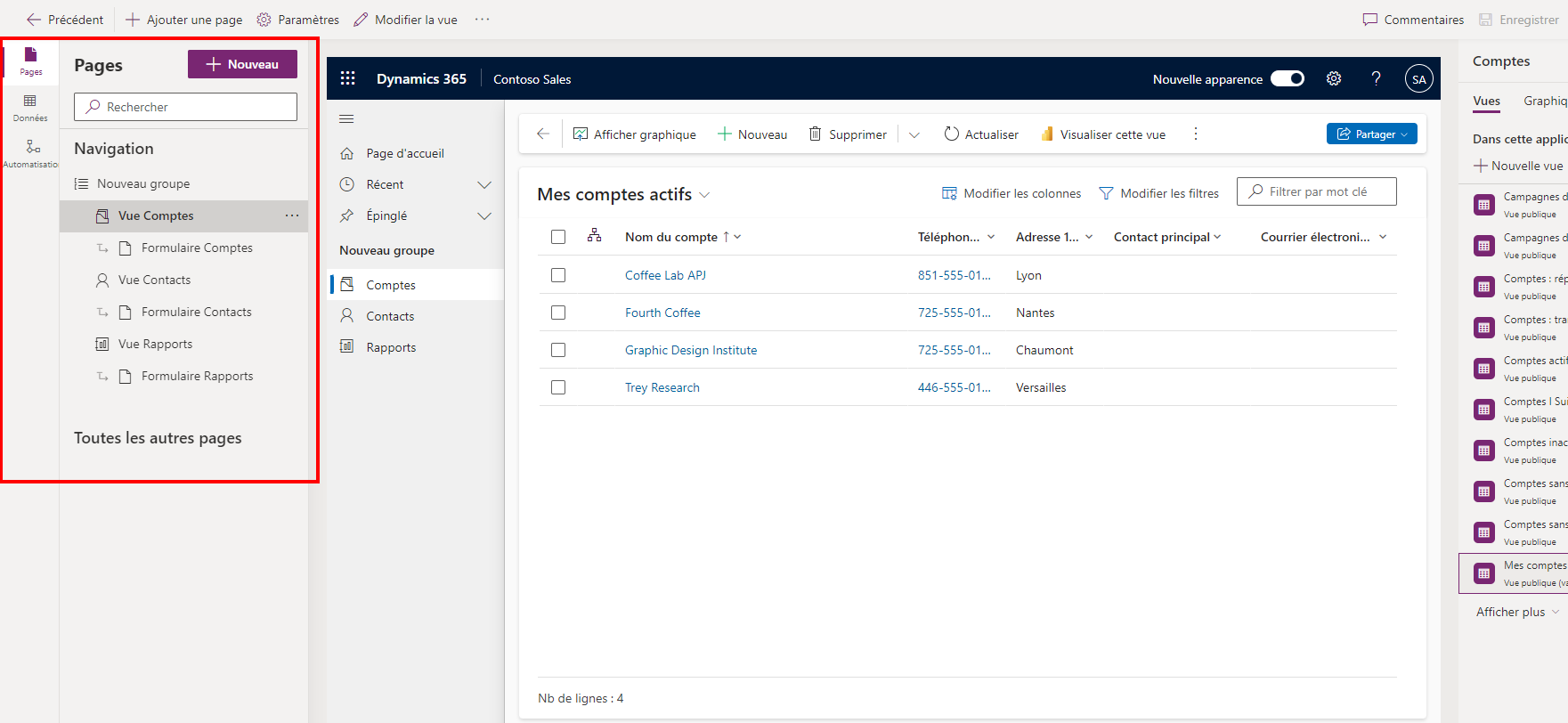The width and height of the screenshot is (1568, 723).
Task: Expand the Épinglé section chevron
Action: coord(484,216)
